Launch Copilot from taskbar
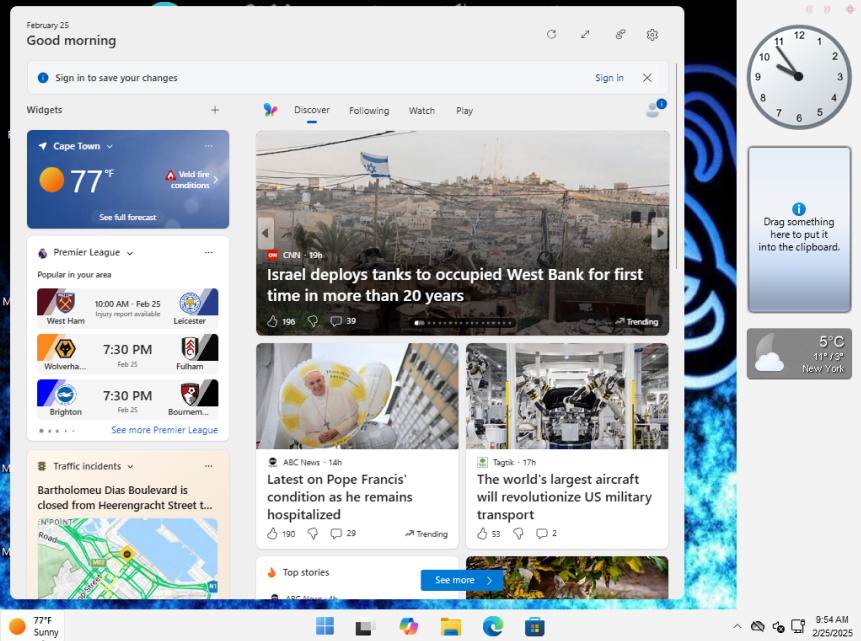 [409, 626]
